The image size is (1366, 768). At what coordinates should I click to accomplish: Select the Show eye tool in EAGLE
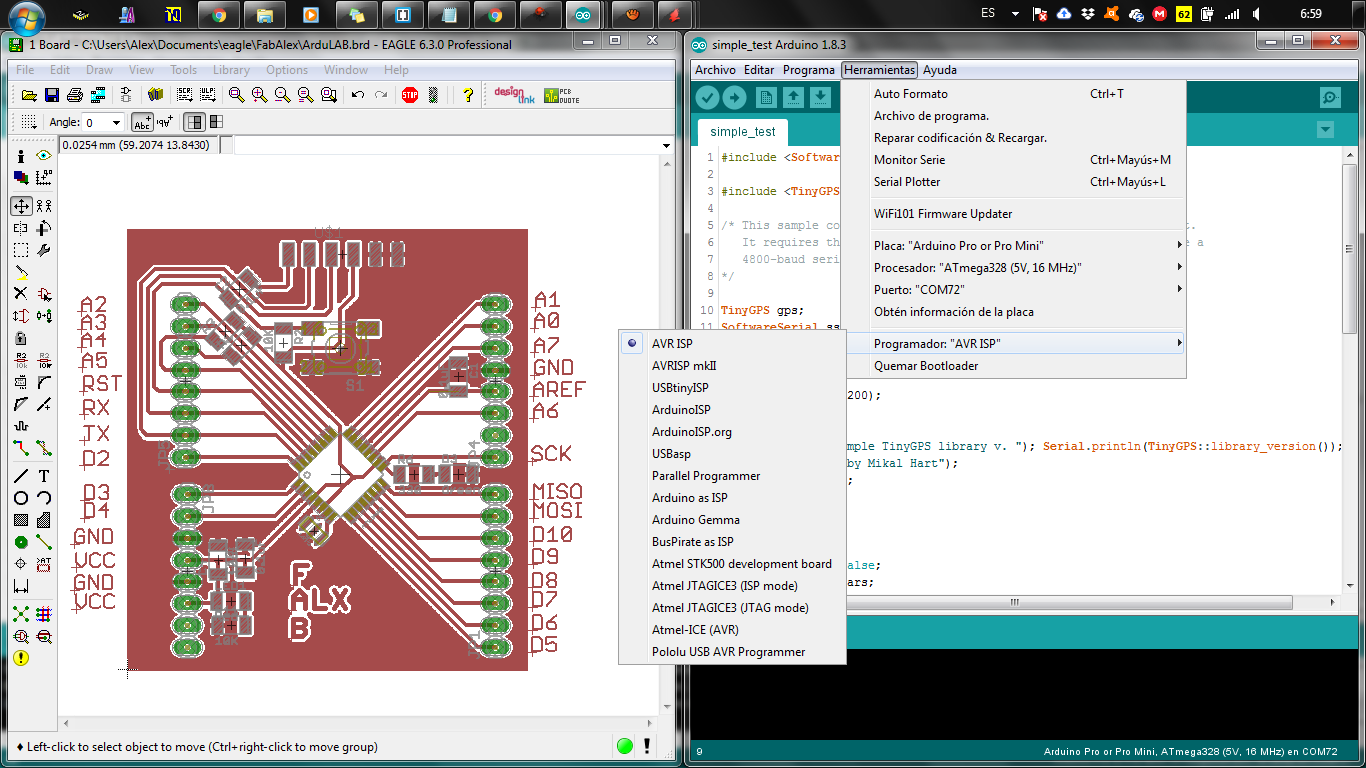[43, 156]
